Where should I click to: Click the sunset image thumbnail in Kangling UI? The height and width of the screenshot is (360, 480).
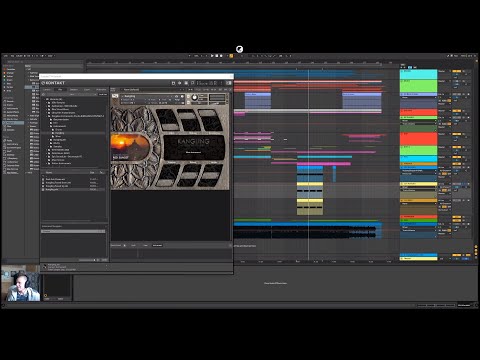129,147
